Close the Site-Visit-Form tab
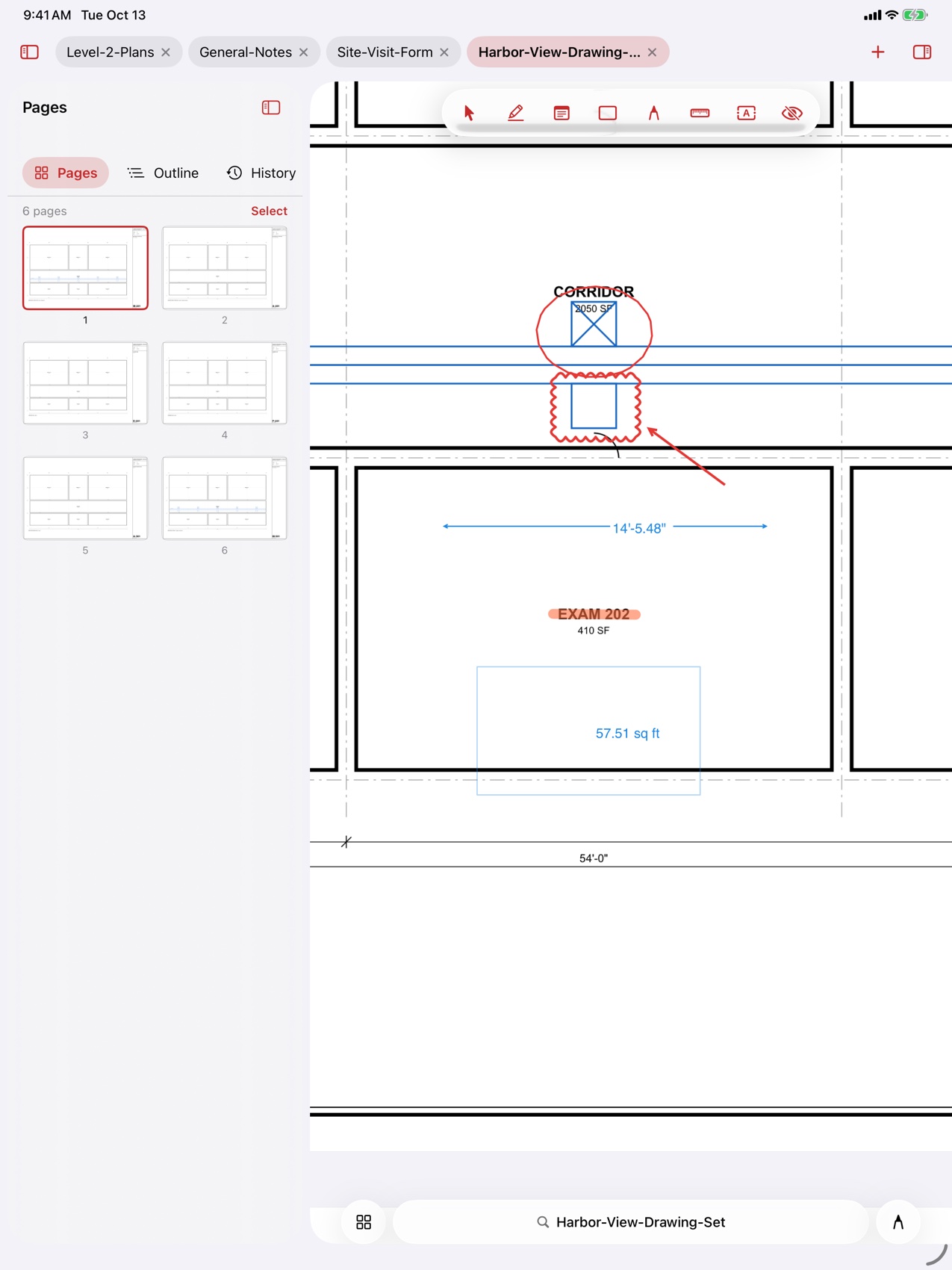This screenshot has width=952, height=1270. [x=444, y=52]
